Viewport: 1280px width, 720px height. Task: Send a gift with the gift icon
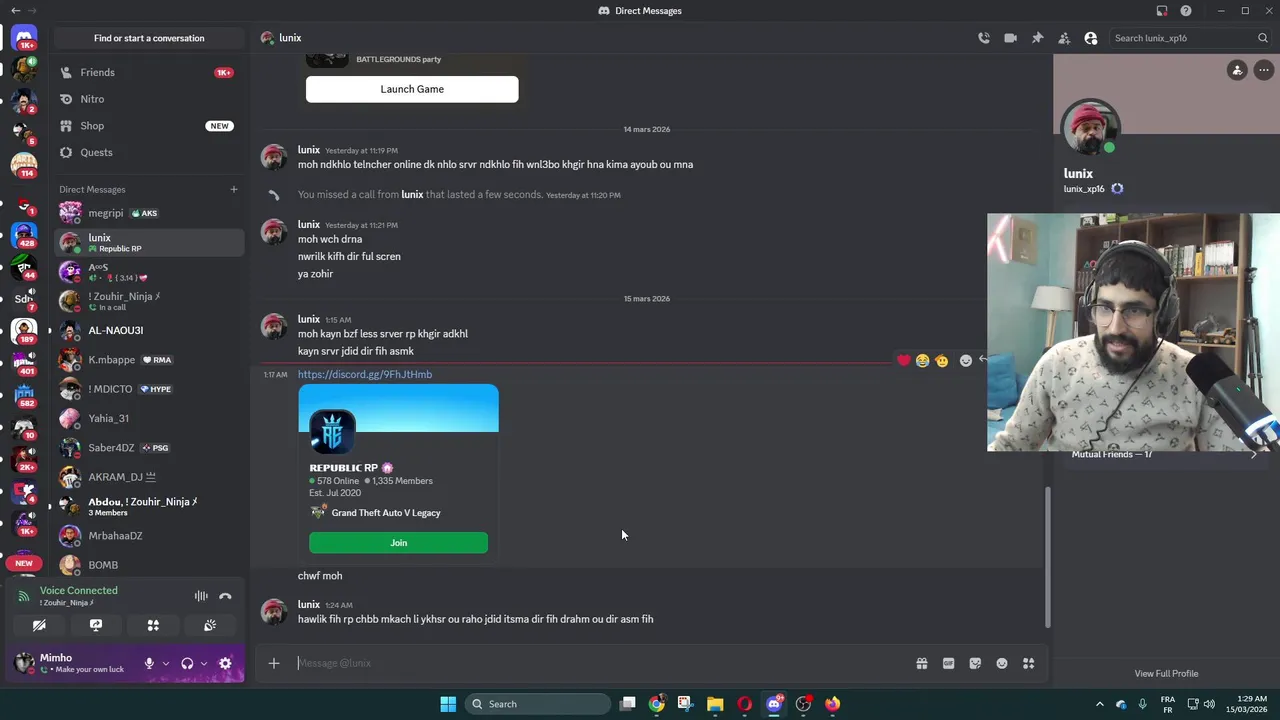pyautogui.click(x=921, y=663)
